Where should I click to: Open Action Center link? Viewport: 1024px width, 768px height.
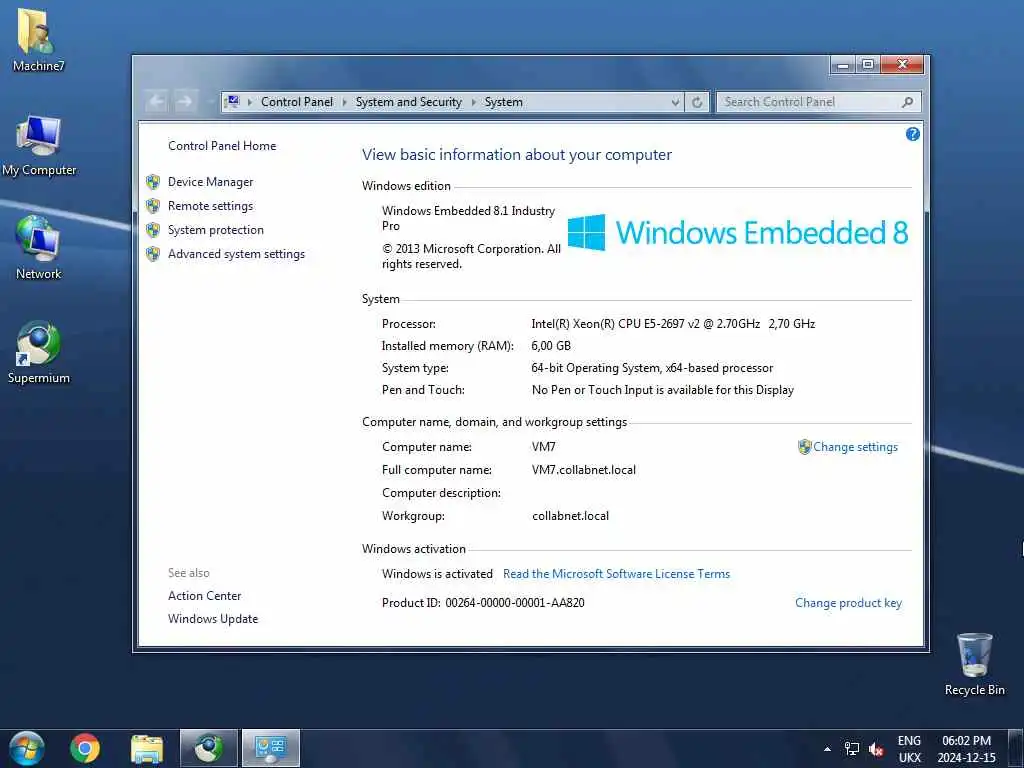(x=204, y=596)
